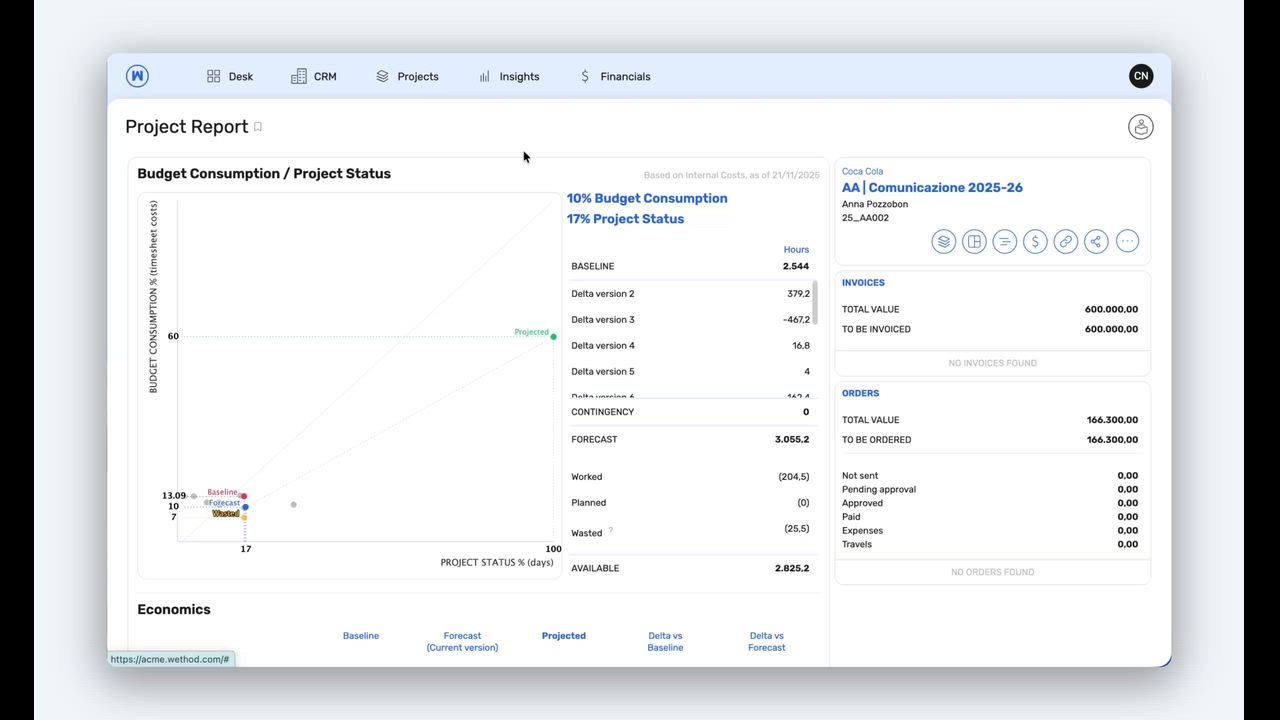The height and width of the screenshot is (720, 1280).
Task: Select the yellow Wasted point on chart
Action: tap(244, 517)
